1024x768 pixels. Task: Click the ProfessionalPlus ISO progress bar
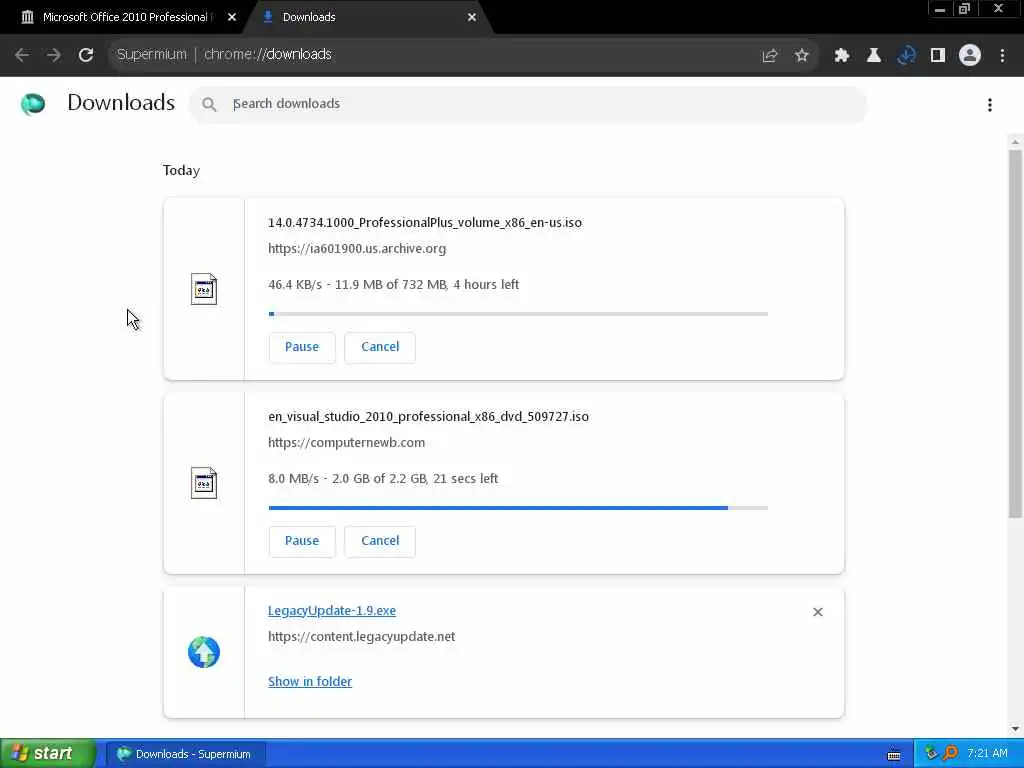(x=518, y=314)
